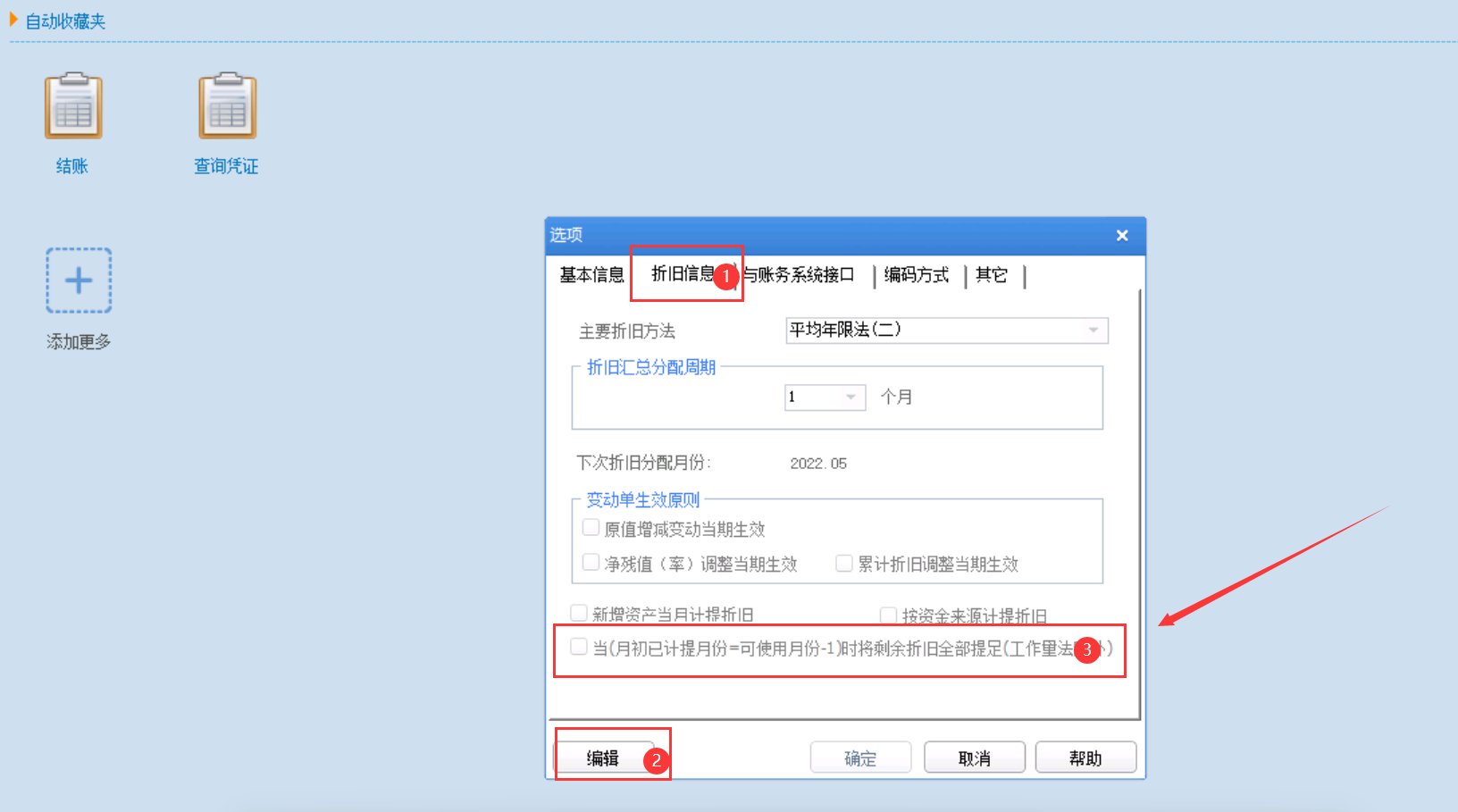Check 按资金来源计提折旧 option

[888, 615]
